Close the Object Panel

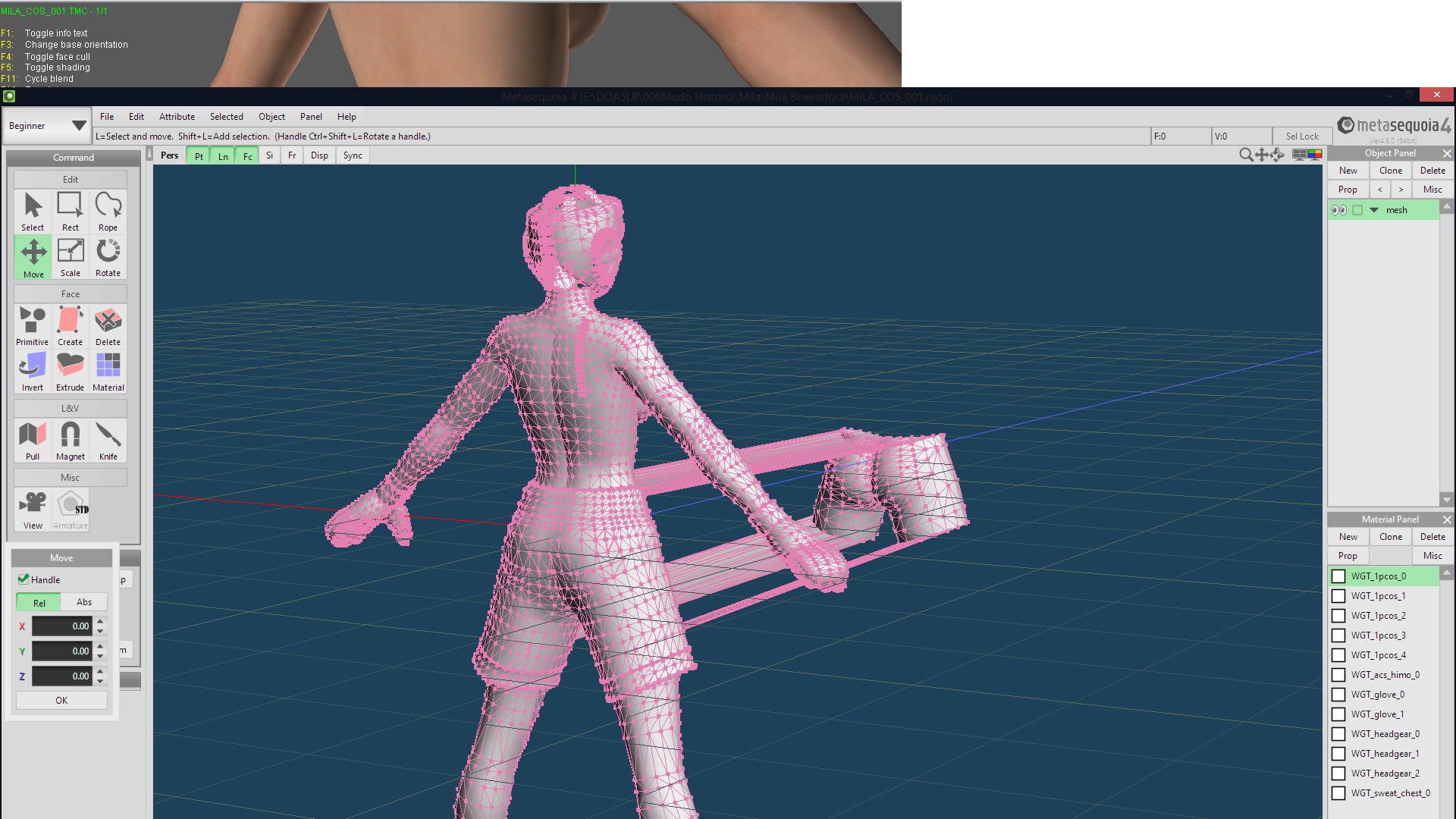point(1447,153)
